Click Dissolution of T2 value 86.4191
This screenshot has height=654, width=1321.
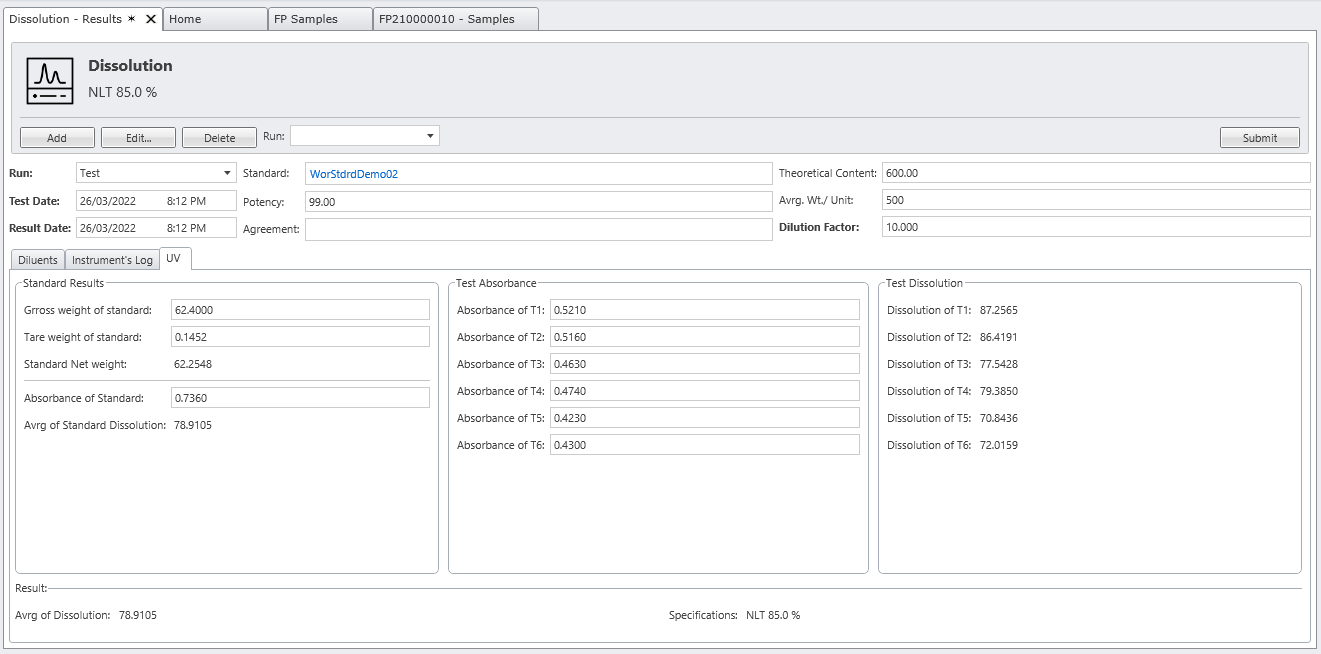999,338
